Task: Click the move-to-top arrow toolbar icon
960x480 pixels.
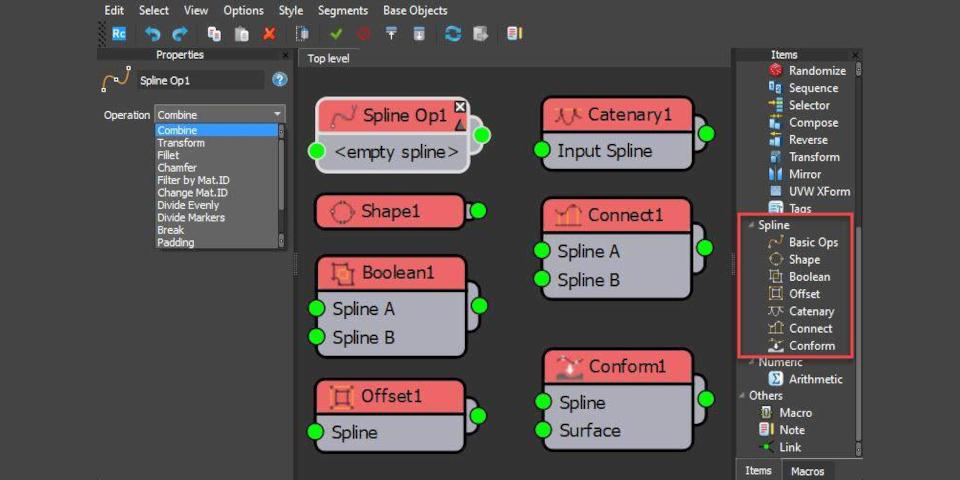Action: click(x=391, y=34)
